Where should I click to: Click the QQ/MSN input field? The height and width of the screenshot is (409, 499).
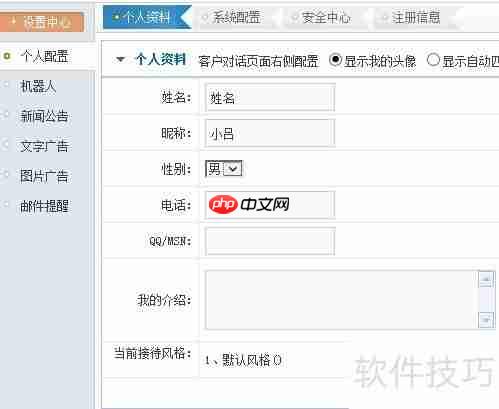270,241
